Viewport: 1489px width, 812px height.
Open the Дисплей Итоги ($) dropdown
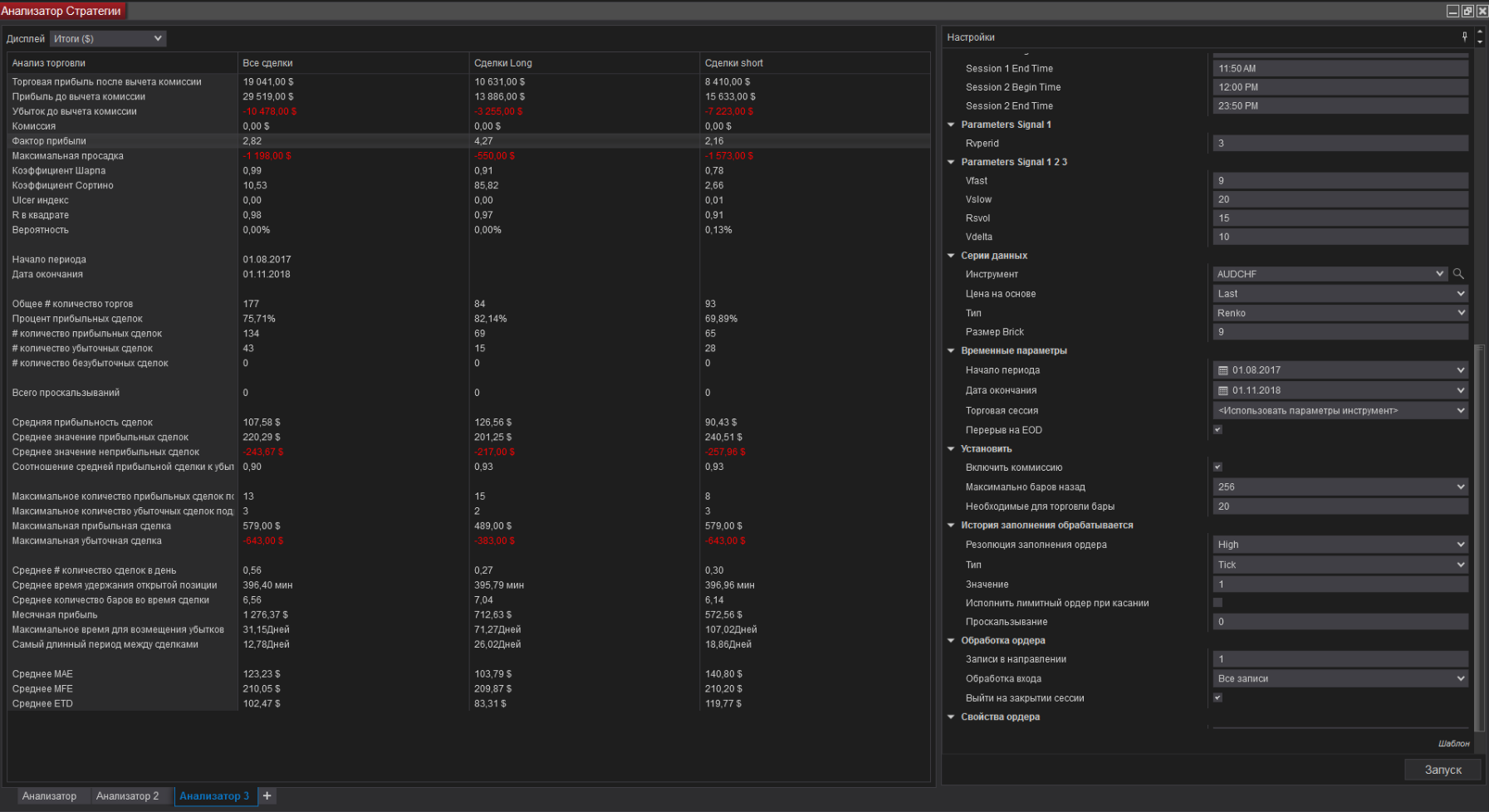click(x=108, y=39)
